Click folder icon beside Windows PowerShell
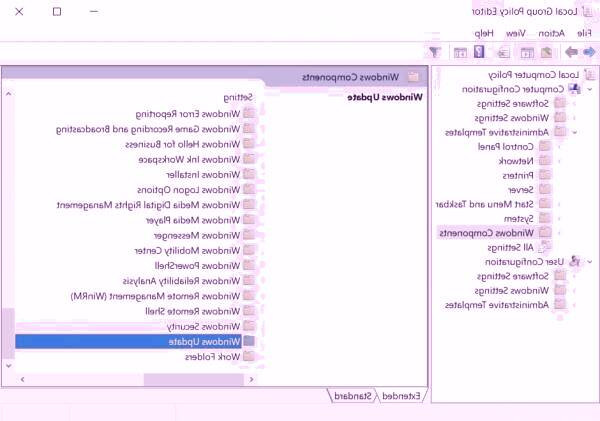The image size is (600, 421). 249,266
